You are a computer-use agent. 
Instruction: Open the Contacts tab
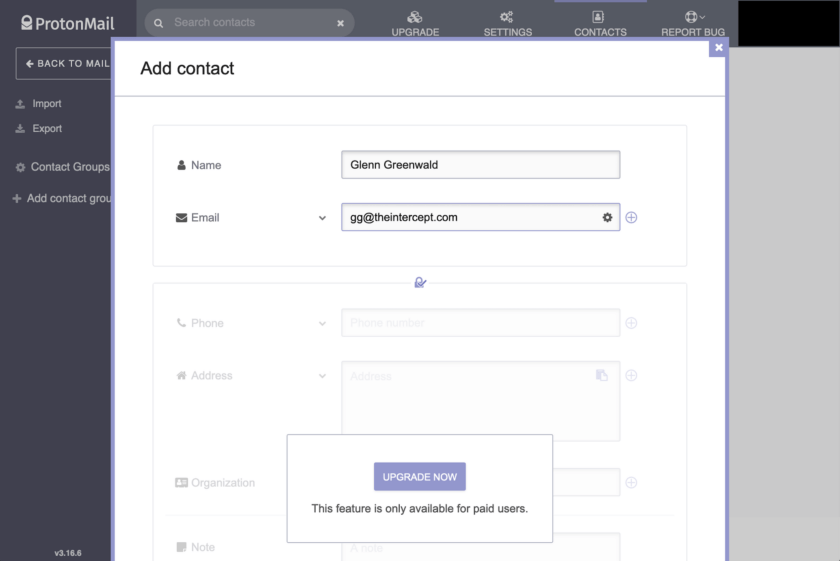[600, 24]
